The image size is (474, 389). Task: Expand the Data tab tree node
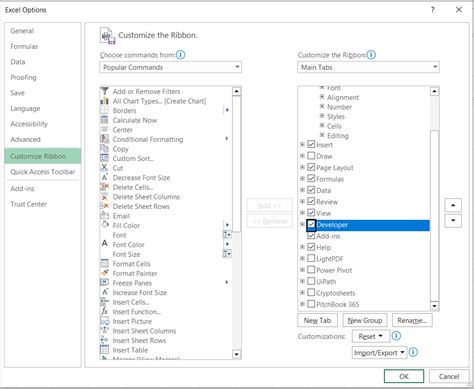[x=302, y=190]
